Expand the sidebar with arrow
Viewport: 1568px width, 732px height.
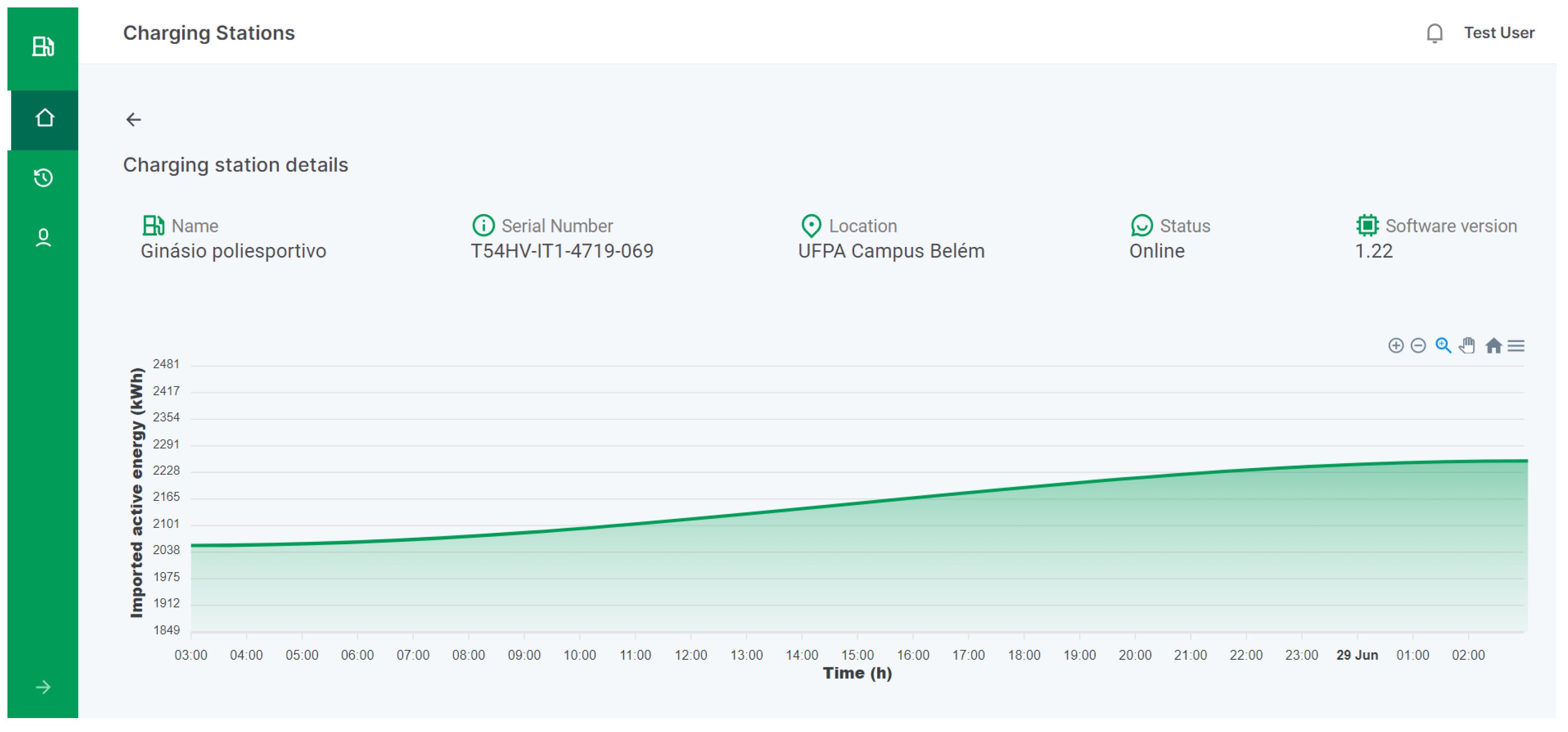pos(43,687)
